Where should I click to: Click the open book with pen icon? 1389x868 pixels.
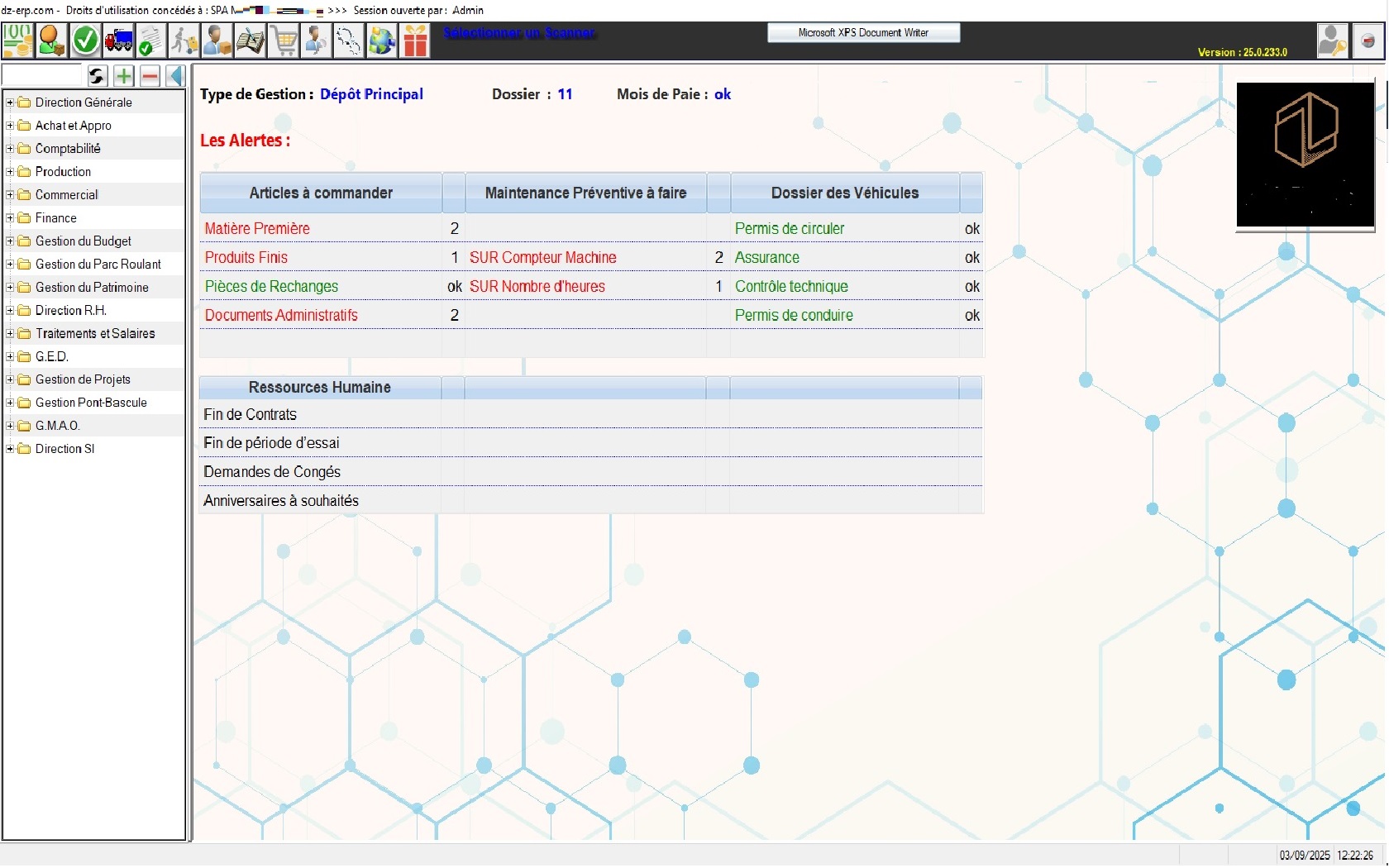(250, 40)
